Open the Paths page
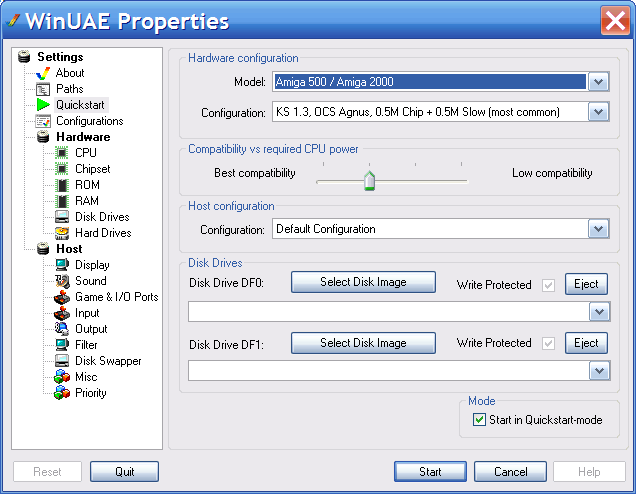This screenshot has width=636, height=494. click(70, 89)
